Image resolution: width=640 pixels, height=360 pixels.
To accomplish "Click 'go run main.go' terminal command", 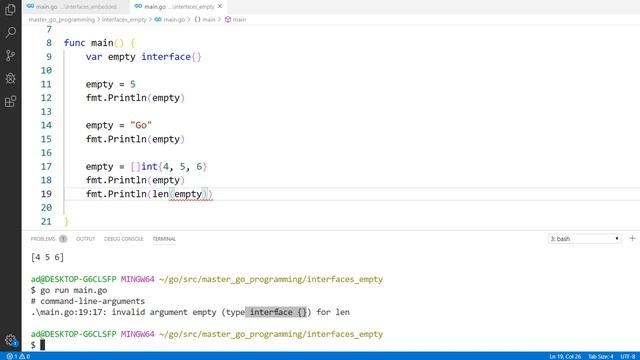I will click(73, 290).
